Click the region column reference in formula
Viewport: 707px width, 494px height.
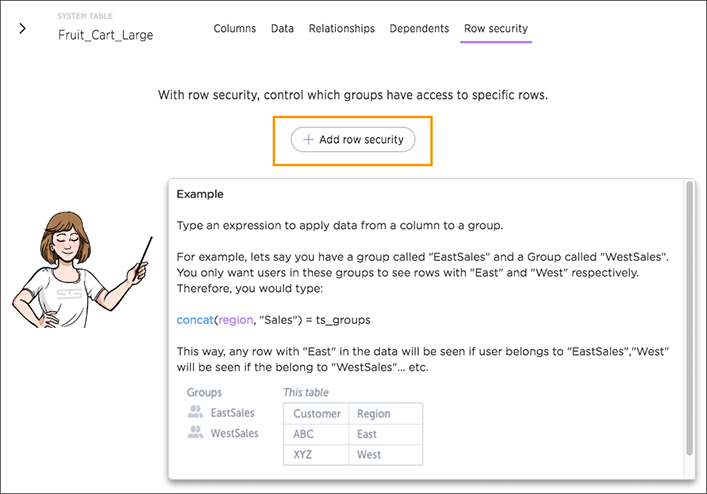(235, 320)
